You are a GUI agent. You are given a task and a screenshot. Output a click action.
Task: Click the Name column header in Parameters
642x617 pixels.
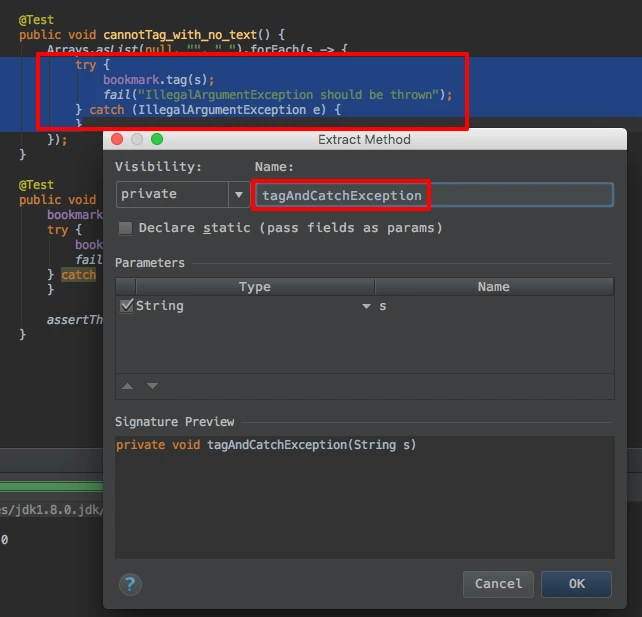tap(493, 287)
